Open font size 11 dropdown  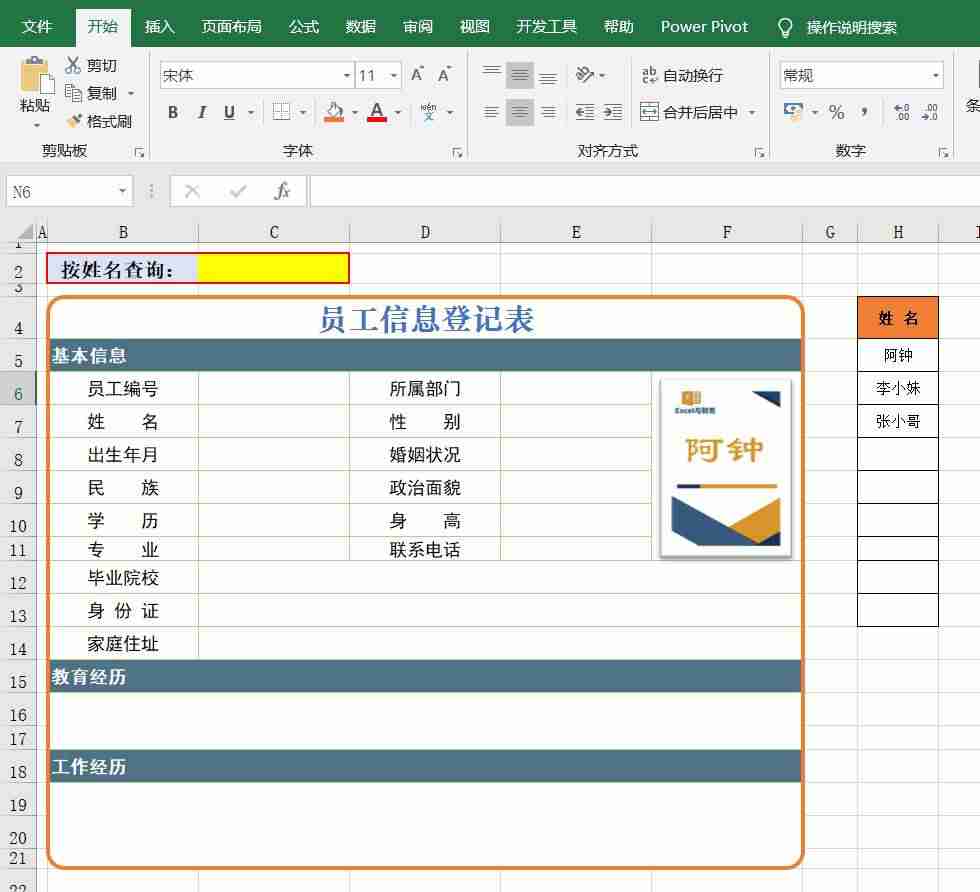[394, 76]
